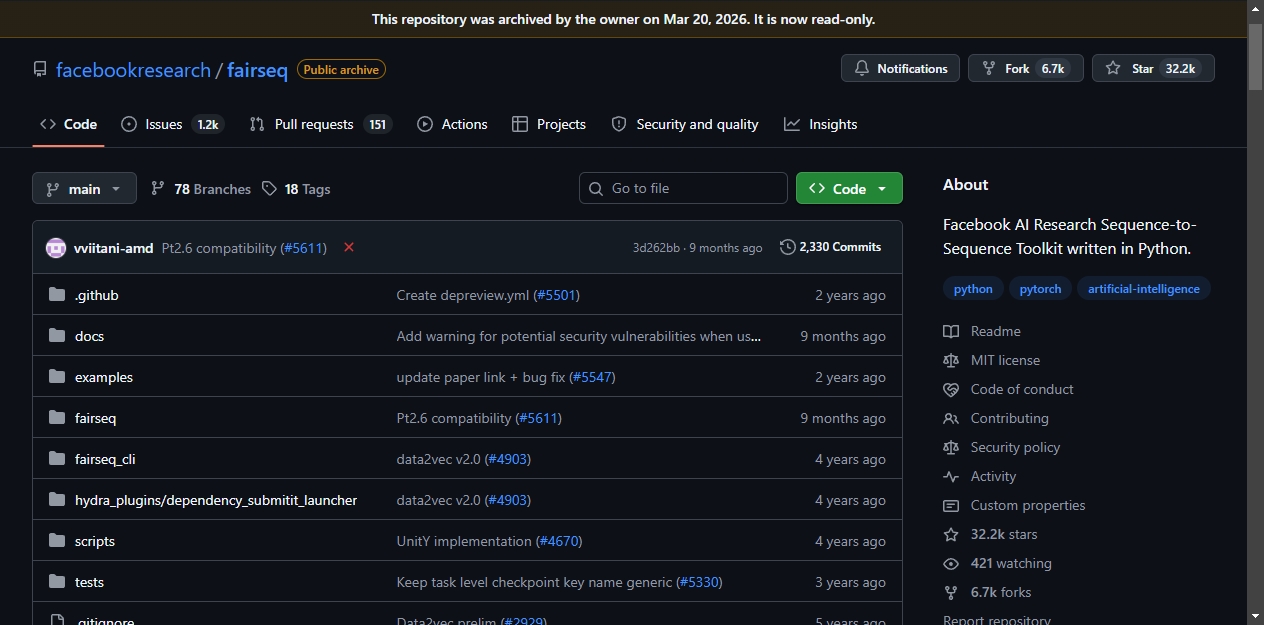View the 6.7k forks link
The height and width of the screenshot is (625, 1264).
(1001, 592)
